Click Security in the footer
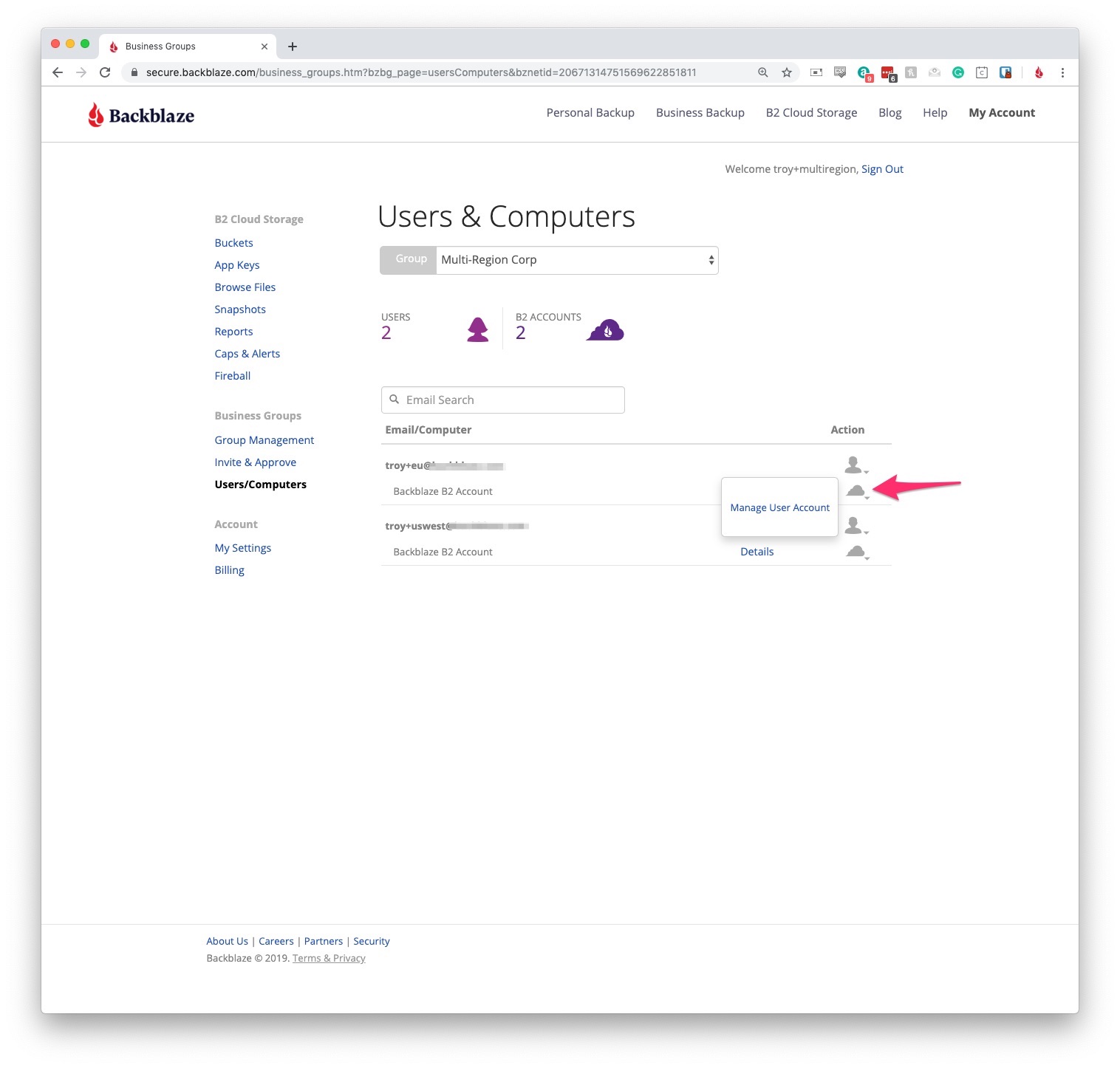The width and height of the screenshot is (1120, 1068). coord(372,941)
